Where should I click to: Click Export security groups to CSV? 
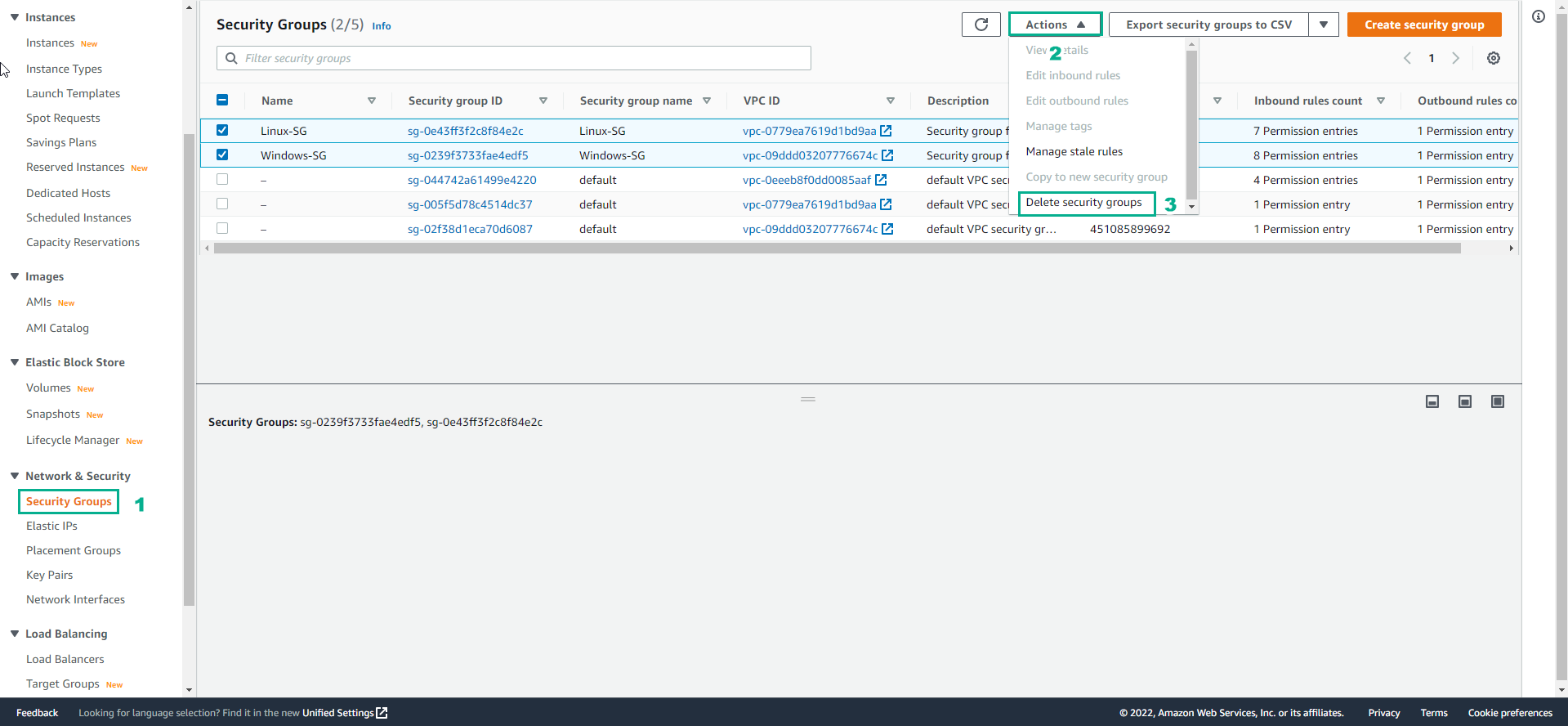(1208, 25)
